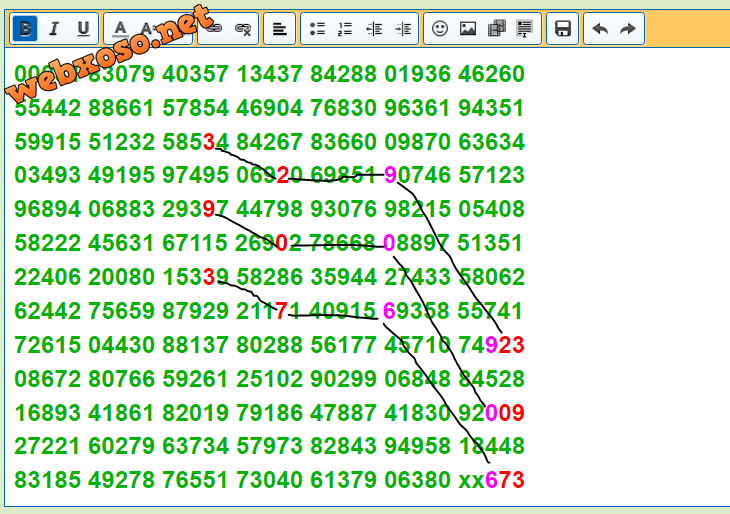Screen dimensions: 730x514
Task: Toggle bold formatting off
Action: tap(26, 29)
